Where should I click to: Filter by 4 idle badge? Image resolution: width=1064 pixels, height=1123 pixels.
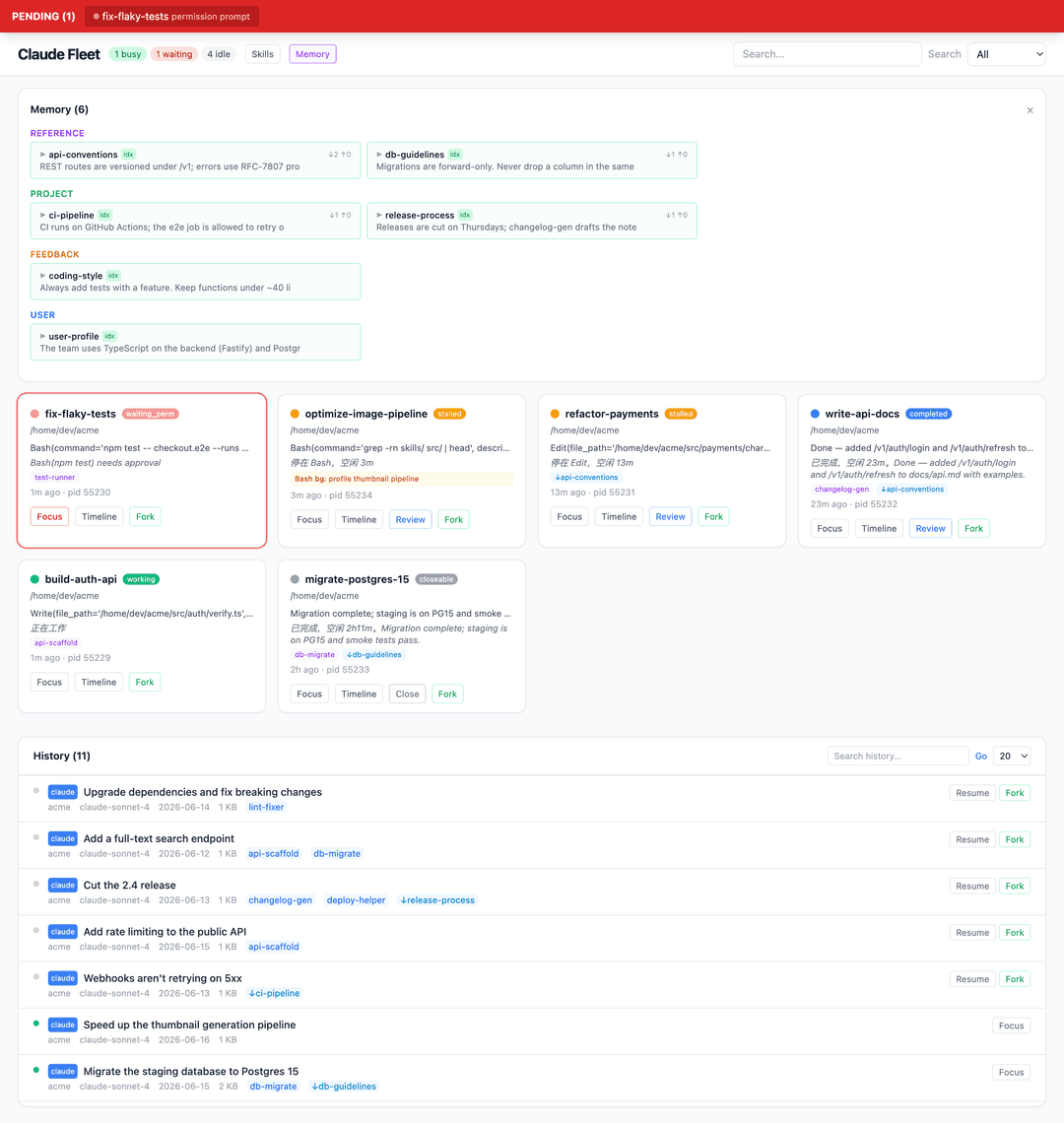[219, 54]
